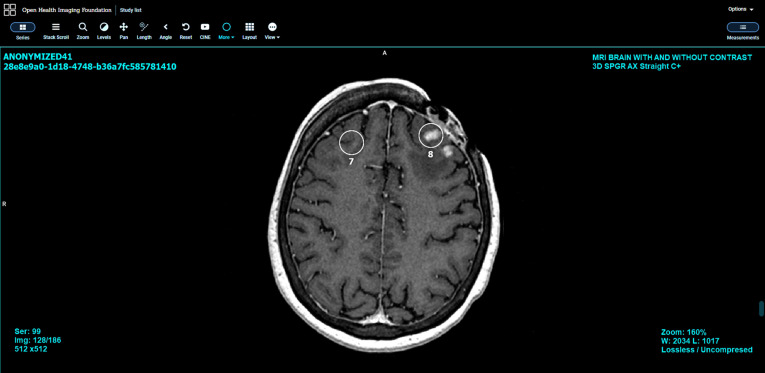Viewport: 765px width, 373px height.
Task: Select the Levels window adjustment tool
Action: (x=104, y=31)
